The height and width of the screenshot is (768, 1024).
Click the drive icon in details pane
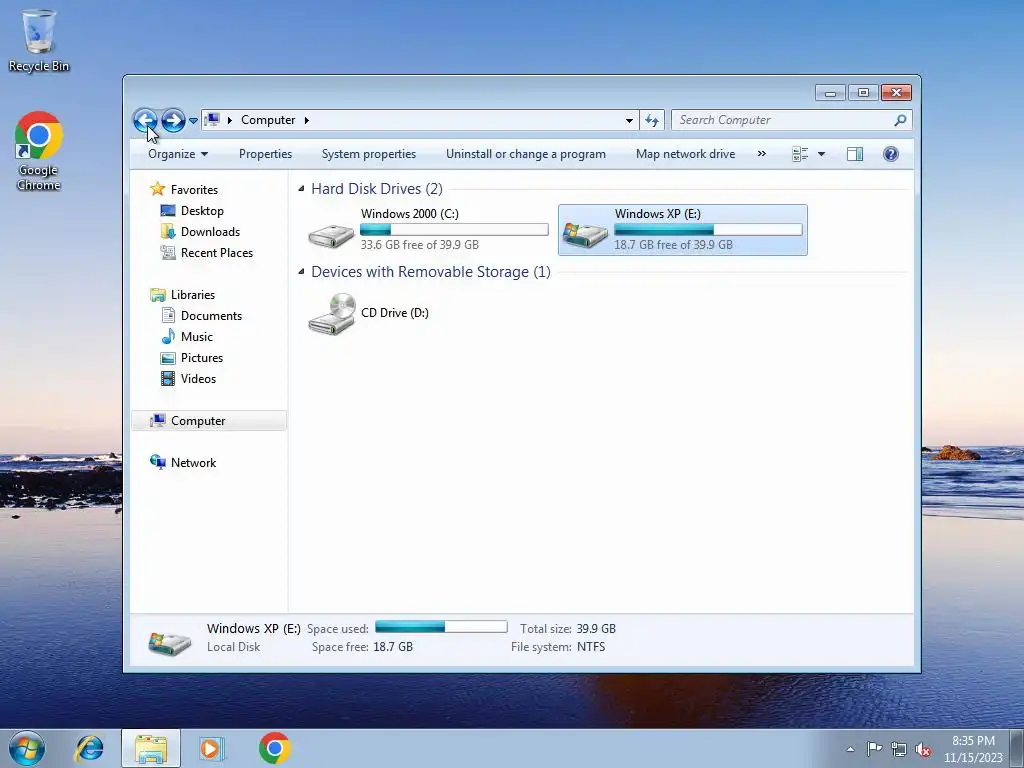(170, 643)
